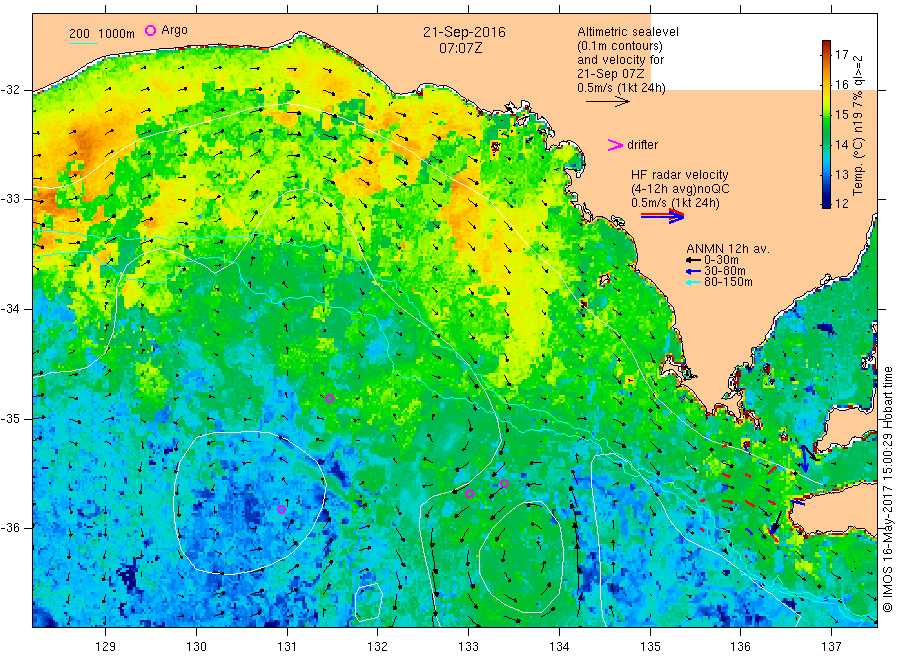Click the 'drifter' legend text
Image resolution: width=900 pixels, height=660 pixels.
click(x=642, y=145)
